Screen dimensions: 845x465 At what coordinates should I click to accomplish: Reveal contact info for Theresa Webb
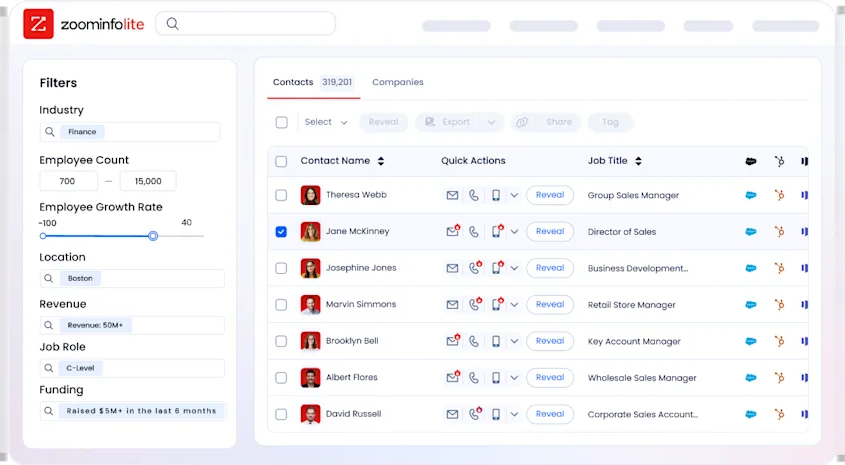click(x=550, y=195)
